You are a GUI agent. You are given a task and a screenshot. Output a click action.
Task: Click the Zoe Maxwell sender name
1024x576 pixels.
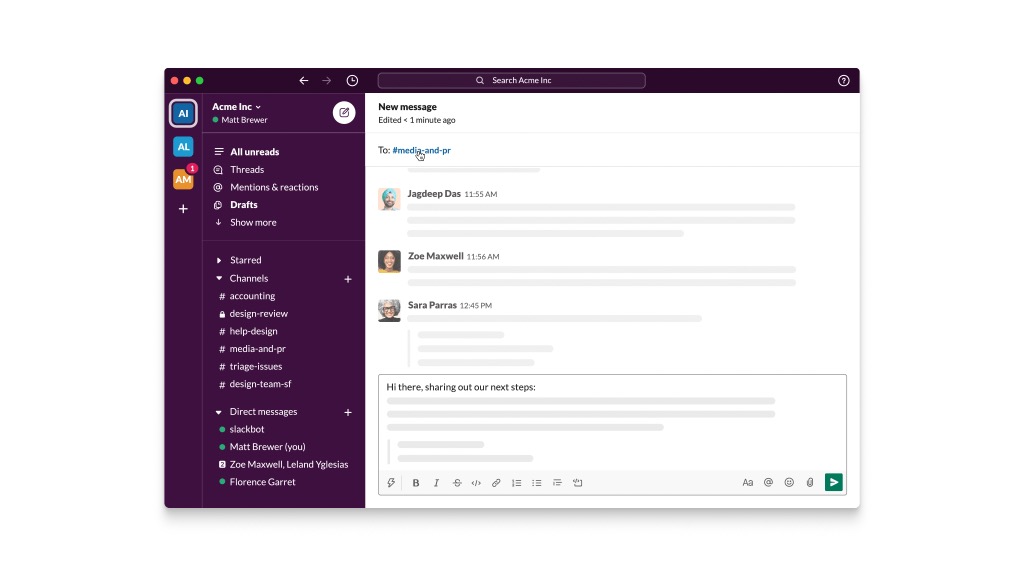click(436, 256)
